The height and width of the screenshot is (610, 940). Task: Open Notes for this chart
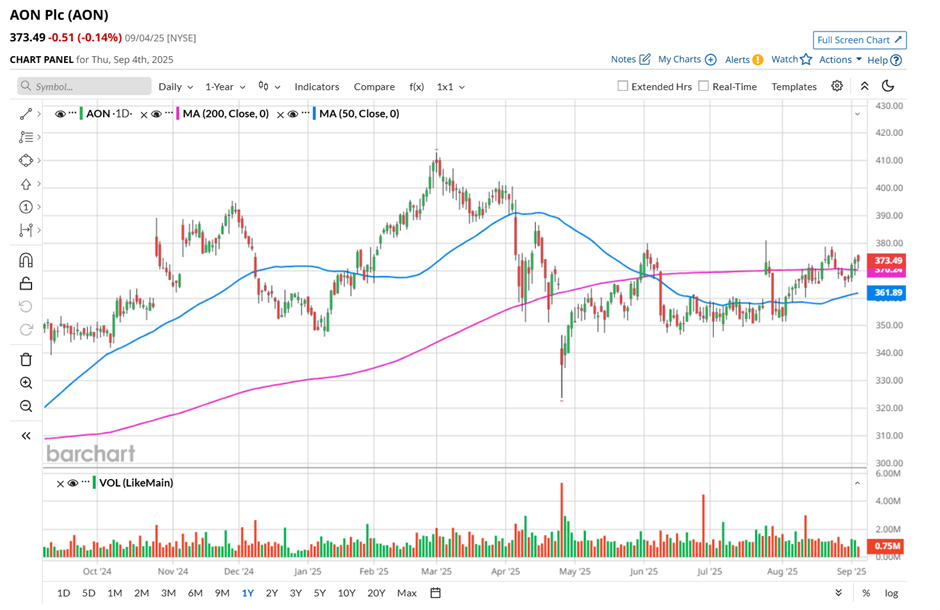631,59
